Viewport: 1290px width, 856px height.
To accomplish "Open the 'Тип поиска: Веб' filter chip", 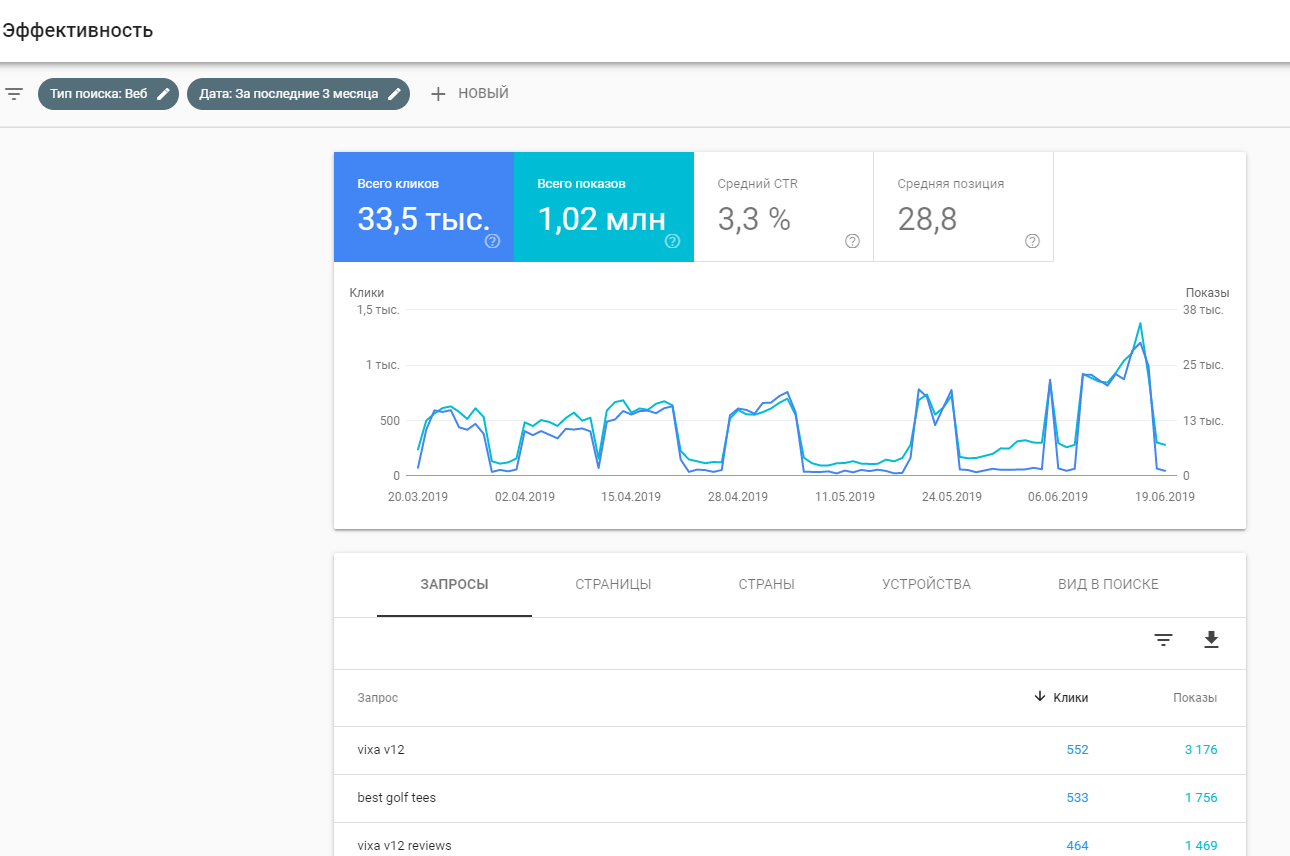I will click(x=108, y=94).
